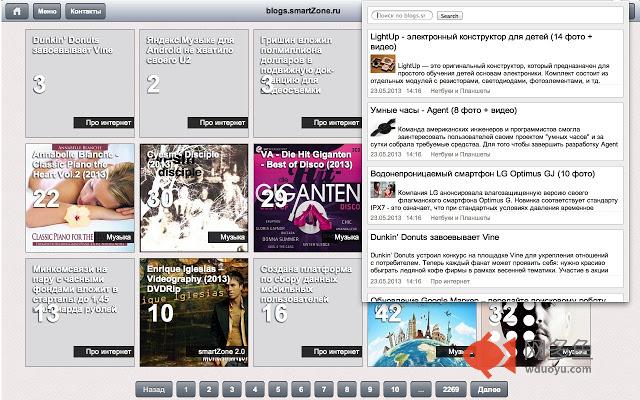Go to next page with Далее
Viewport: 640px width, 400px height.
pyautogui.click(x=489, y=389)
